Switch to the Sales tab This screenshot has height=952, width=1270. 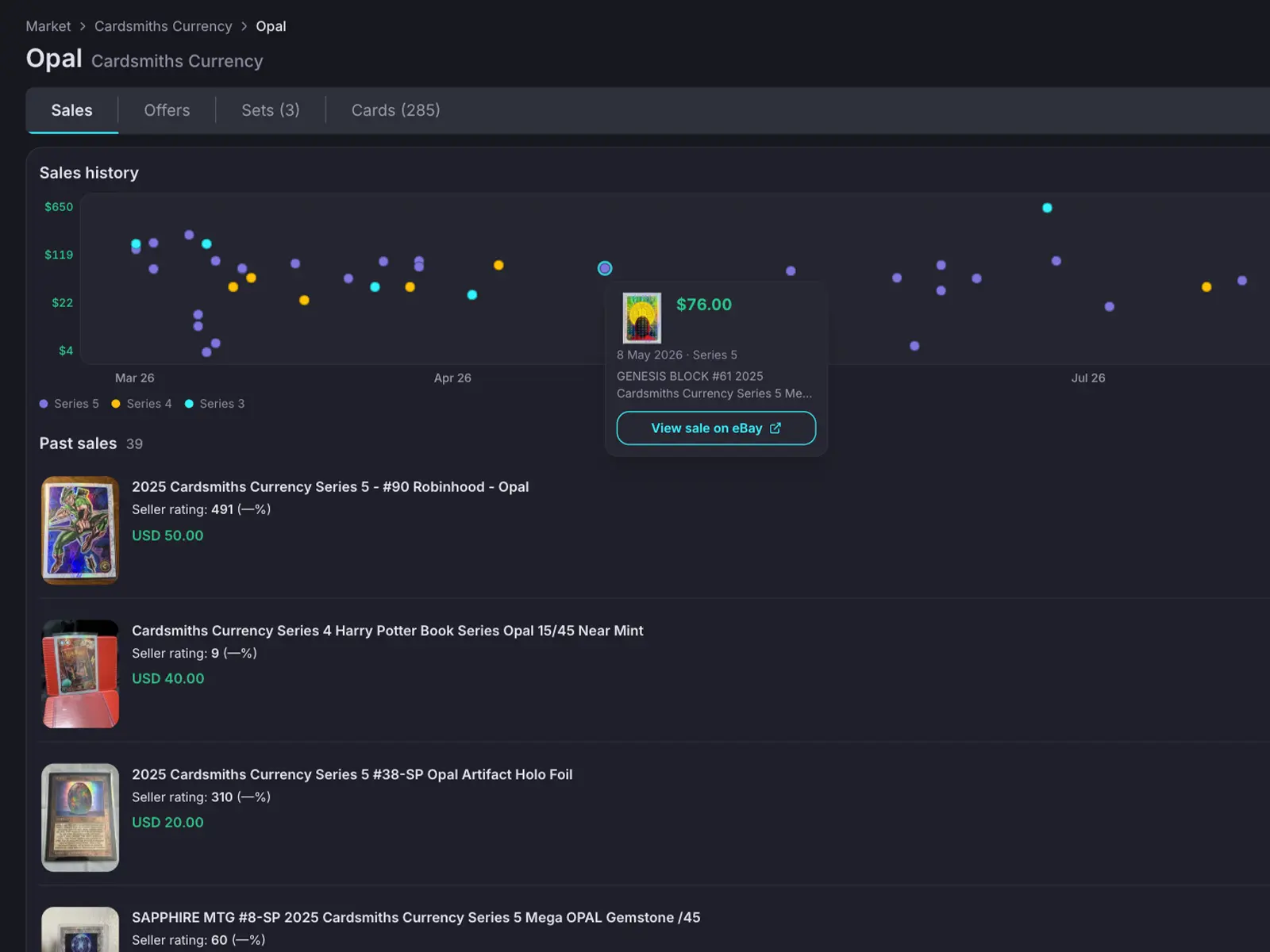(71, 110)
